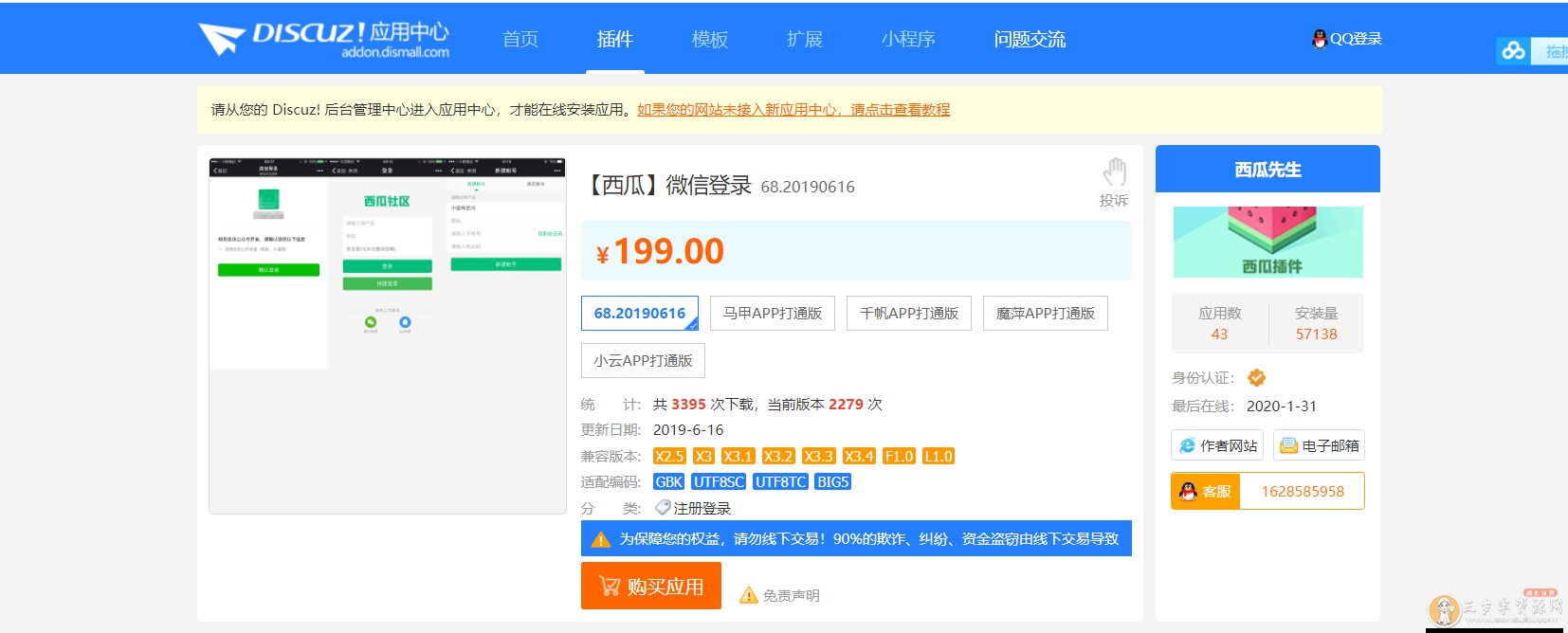Go to the 扩展 tab

[x=805, y=39]
